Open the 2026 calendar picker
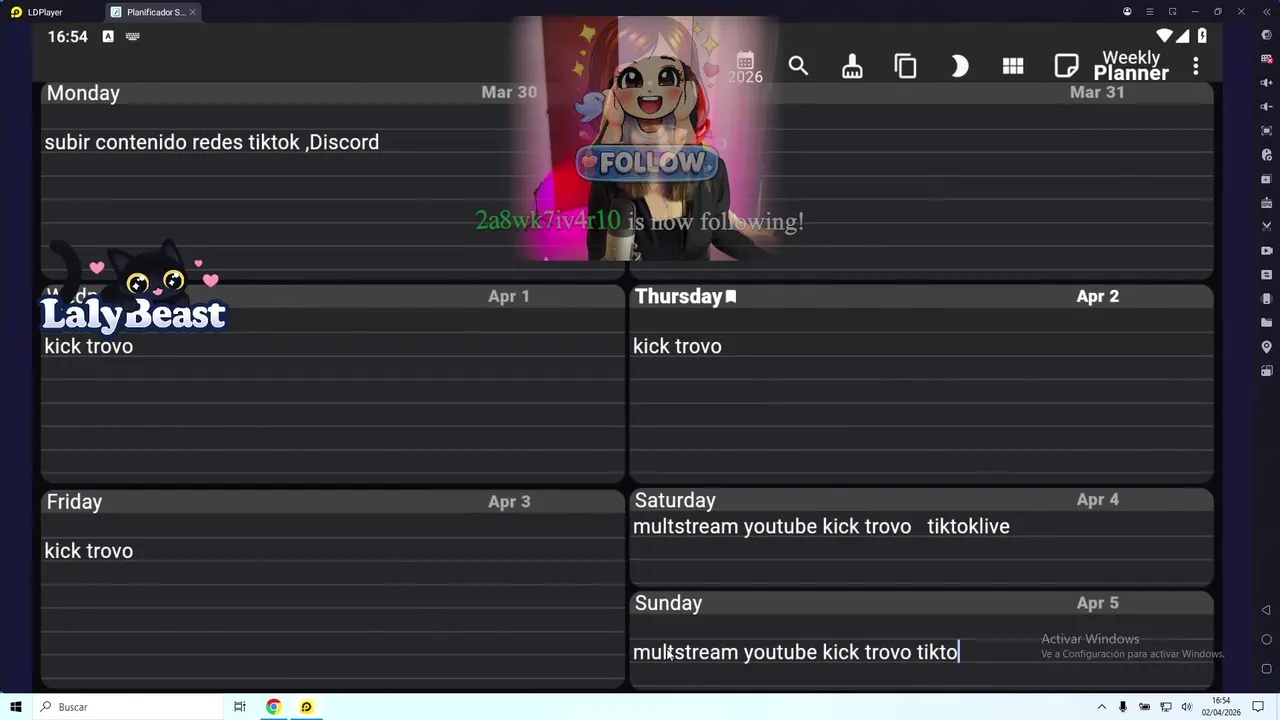The width and height of the screenshot is (1280, 720). coord(745,68)
